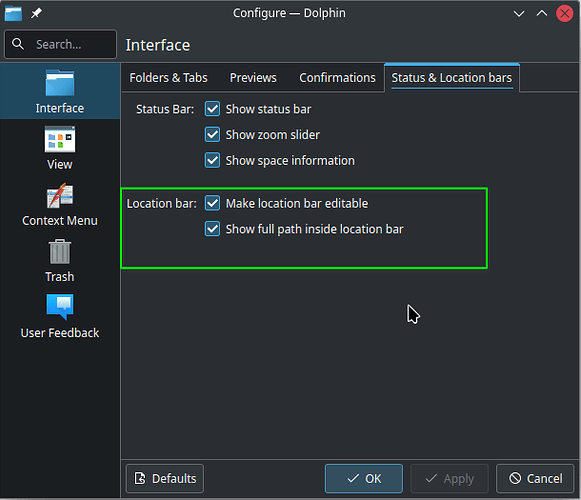Open the Trash settings category
Screen dimensions: 581x500
click(60, 261)
